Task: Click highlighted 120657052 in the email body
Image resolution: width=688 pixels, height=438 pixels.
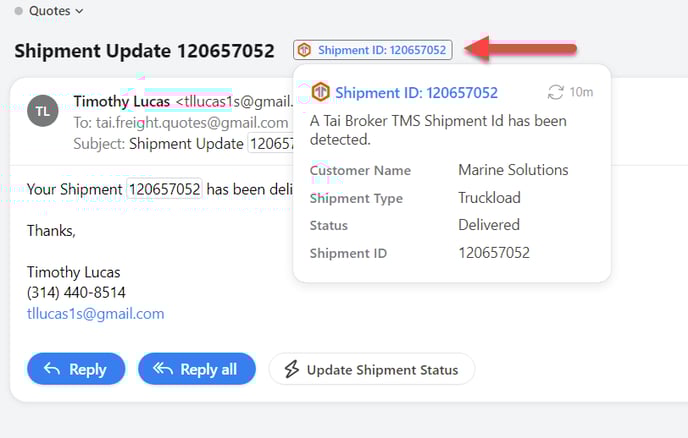Action: click(164, 188)
